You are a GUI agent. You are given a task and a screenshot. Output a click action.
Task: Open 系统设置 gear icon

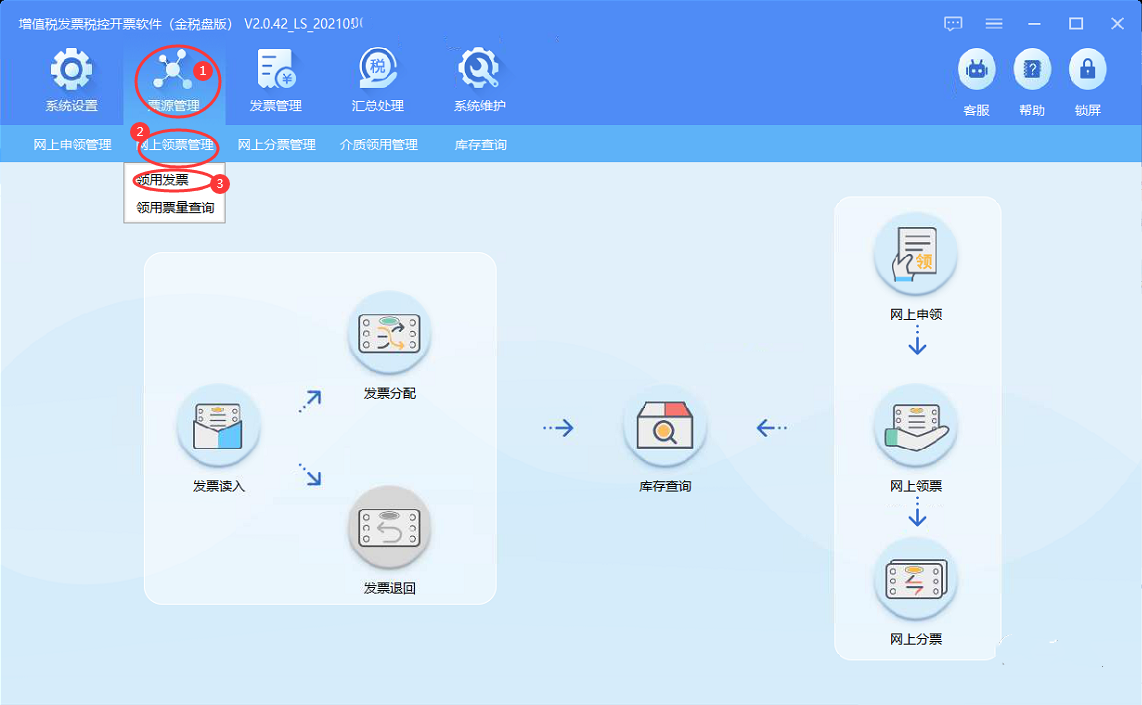(x=71, y=69)
